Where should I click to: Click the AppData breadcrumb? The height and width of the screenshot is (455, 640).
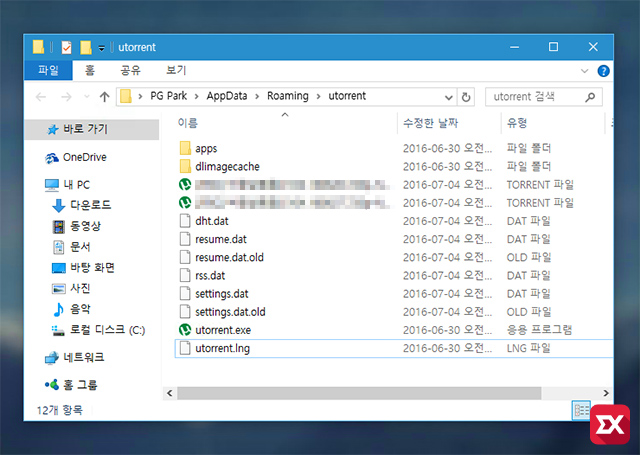pyautogui.click(x=227, y=96)
